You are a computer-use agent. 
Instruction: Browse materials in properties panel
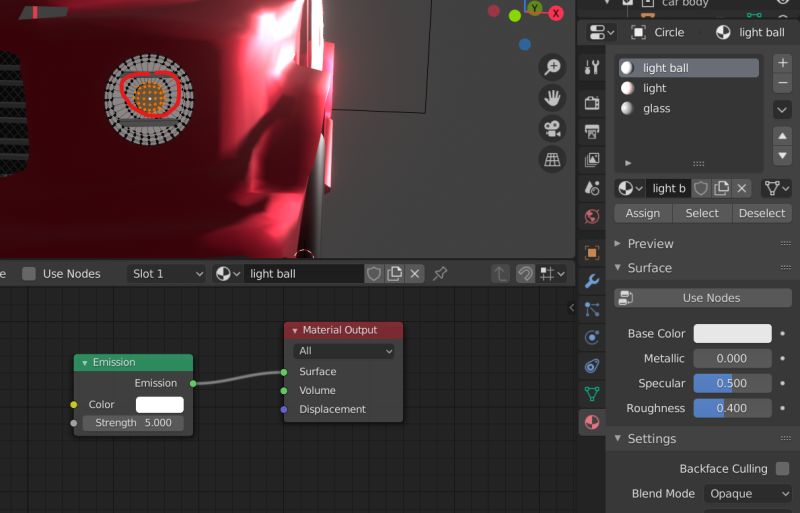coord(631,188)
